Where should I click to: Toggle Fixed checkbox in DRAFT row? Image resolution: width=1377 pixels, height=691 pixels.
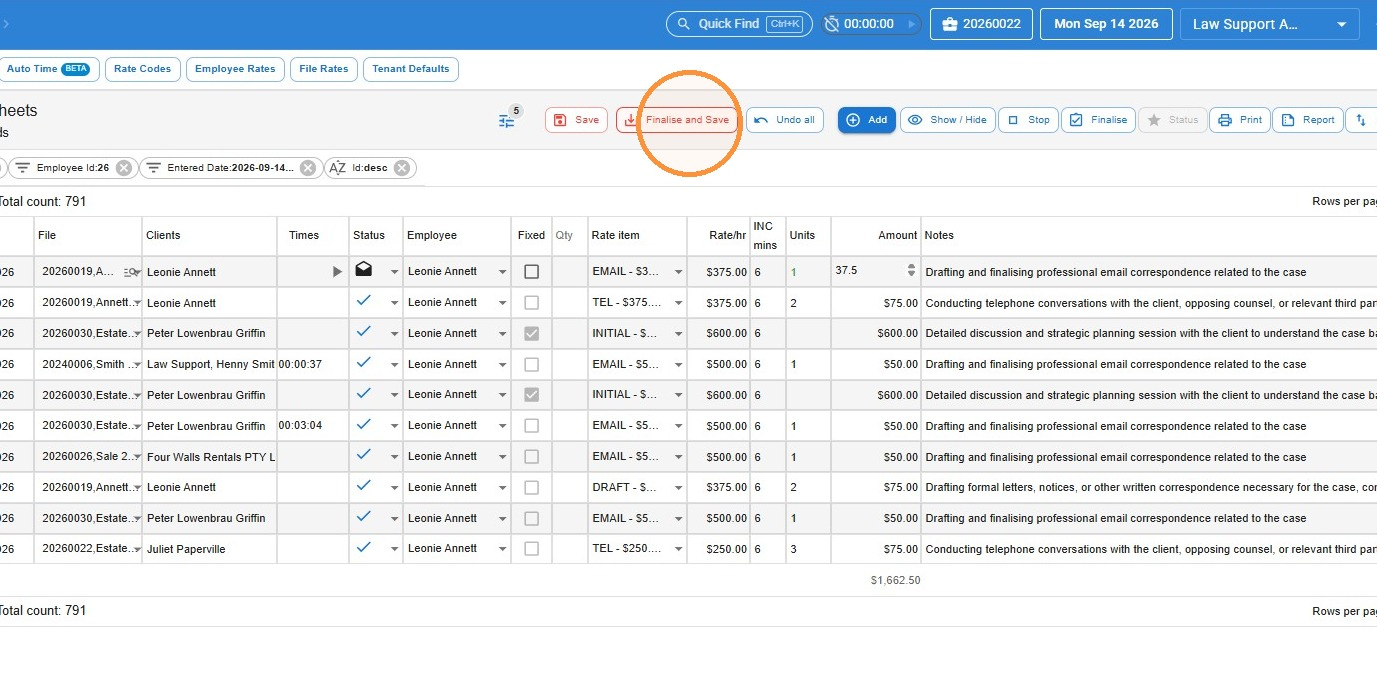(x=531, y=487)
